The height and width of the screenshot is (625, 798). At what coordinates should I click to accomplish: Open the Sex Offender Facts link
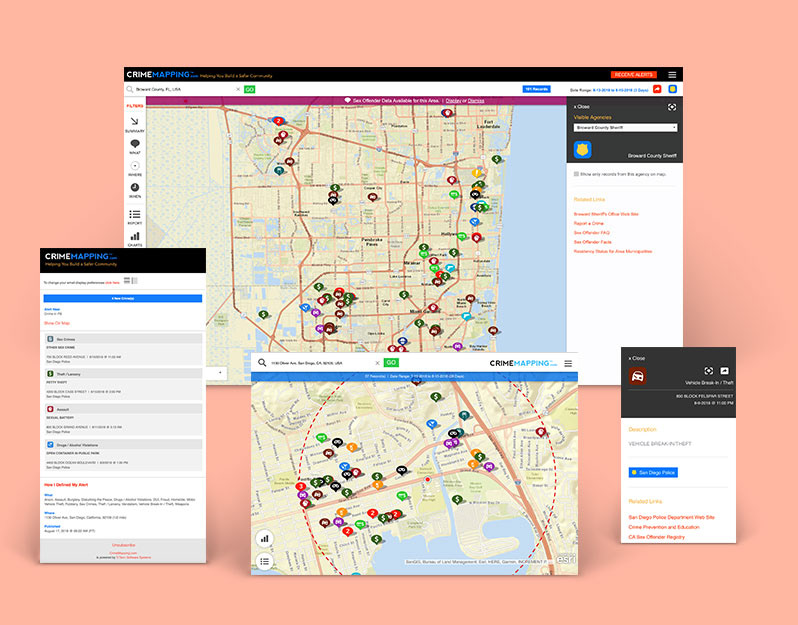pyautogui.click(x=592, y=242)
